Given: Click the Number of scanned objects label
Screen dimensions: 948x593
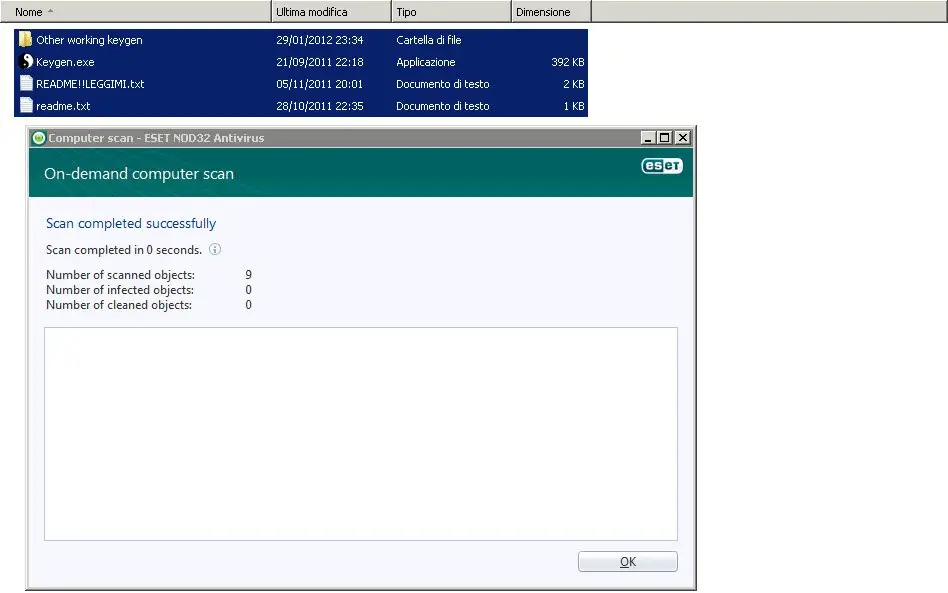Looking at the screenshot, I should pos(120,274).
